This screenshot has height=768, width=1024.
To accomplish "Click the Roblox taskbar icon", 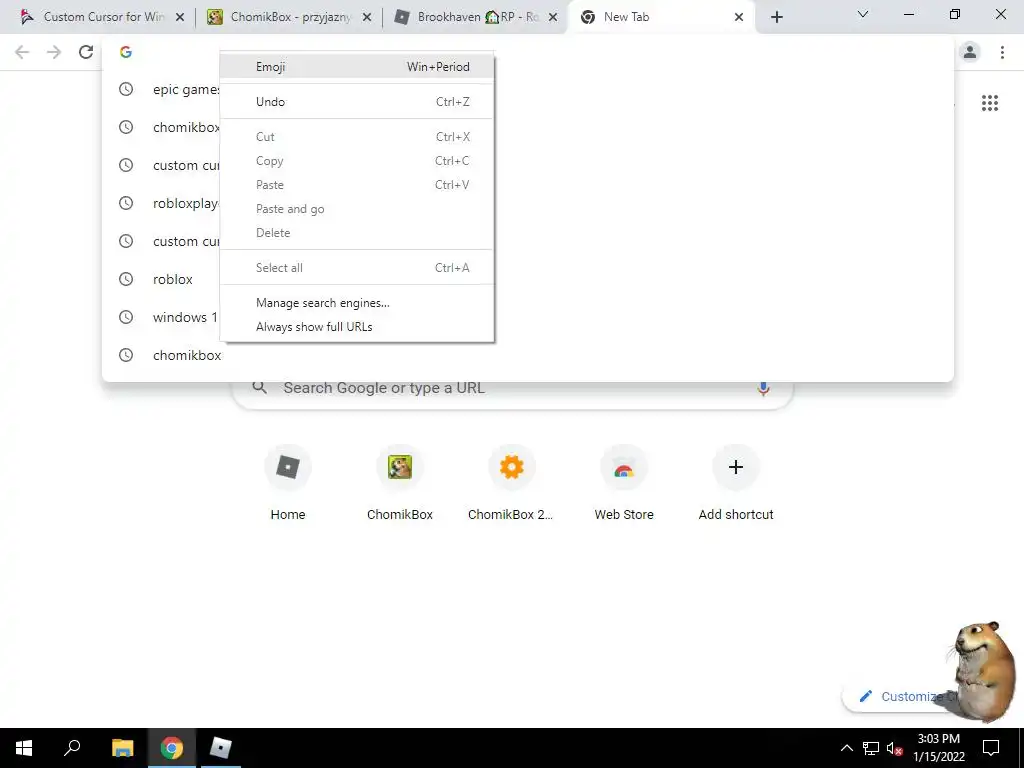I will tap(221, 748).
